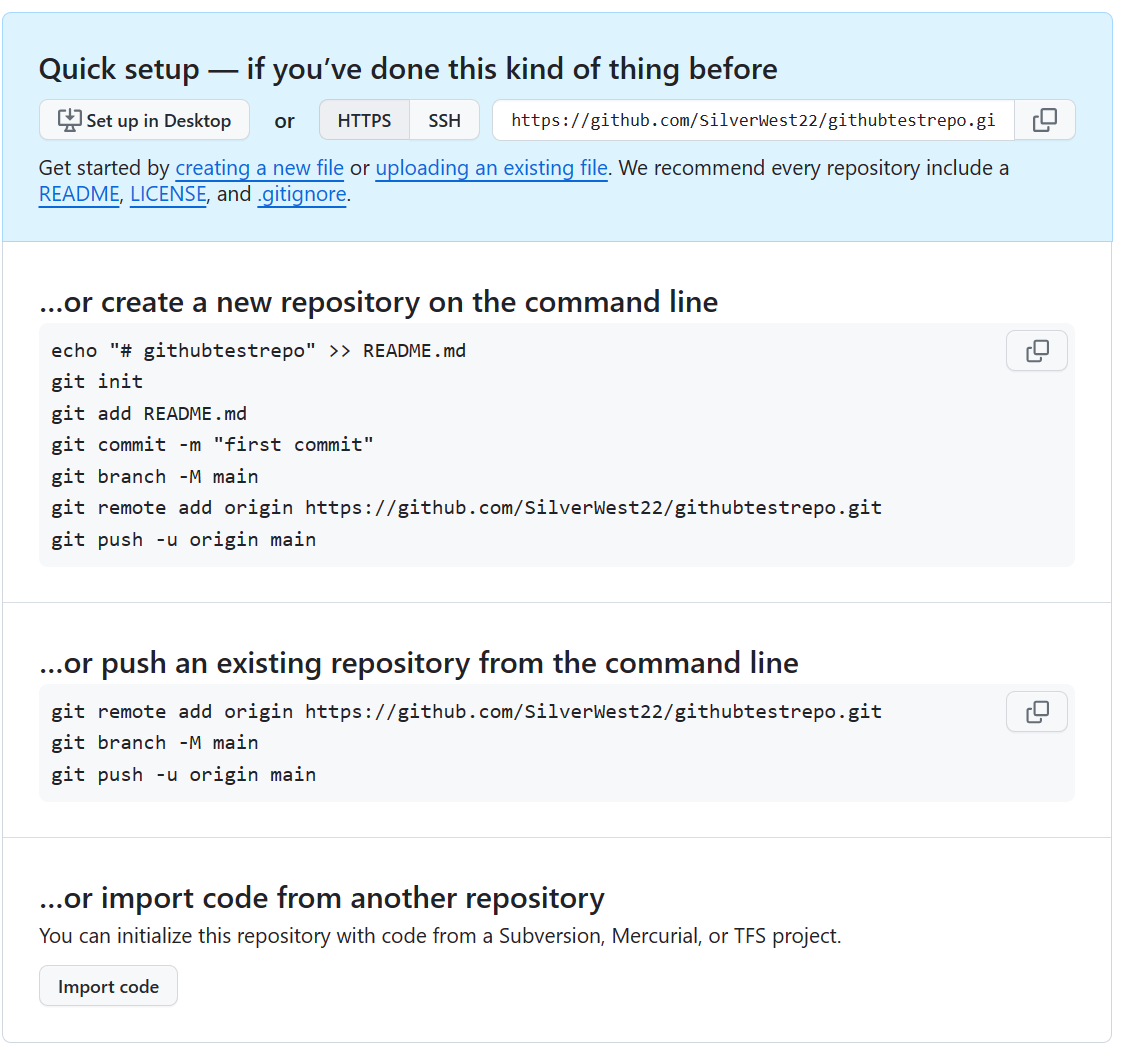
Task: Switch to the SSH protocol
Action: [444, 119]
